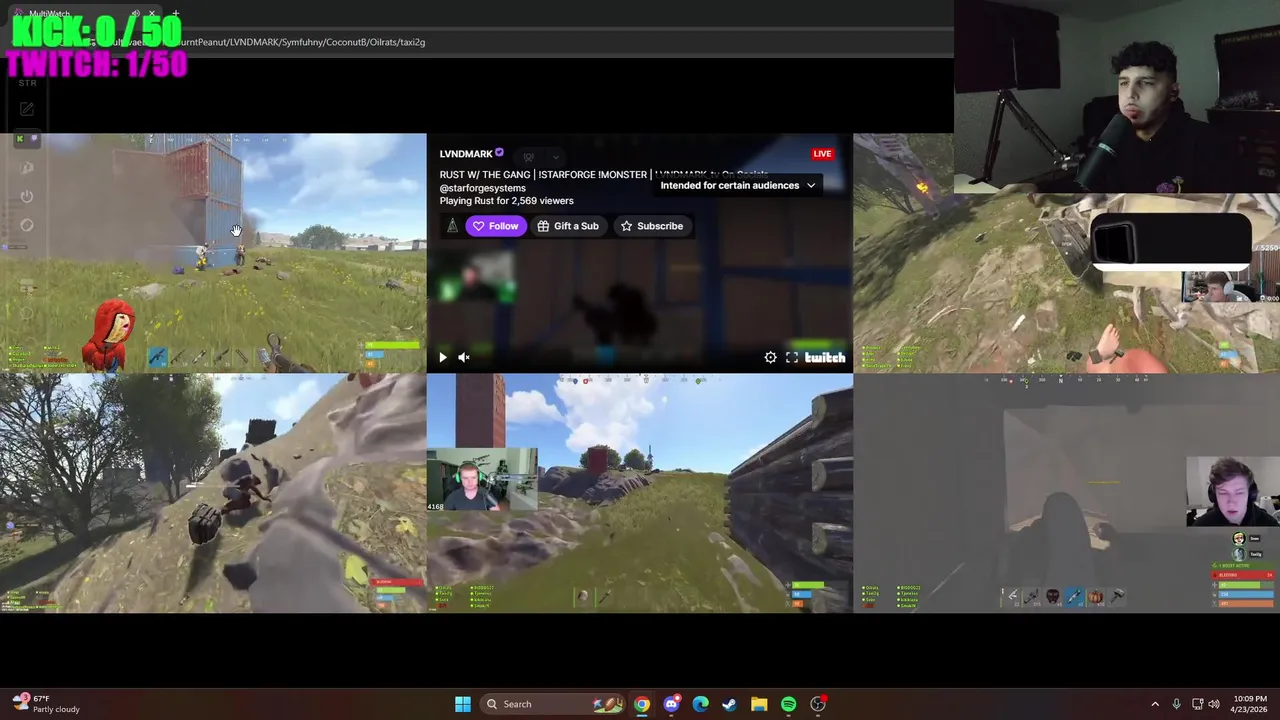Screen dimensions: 1280x720
Task: Select the top-right Rust stream tile
Action: 1066,253
